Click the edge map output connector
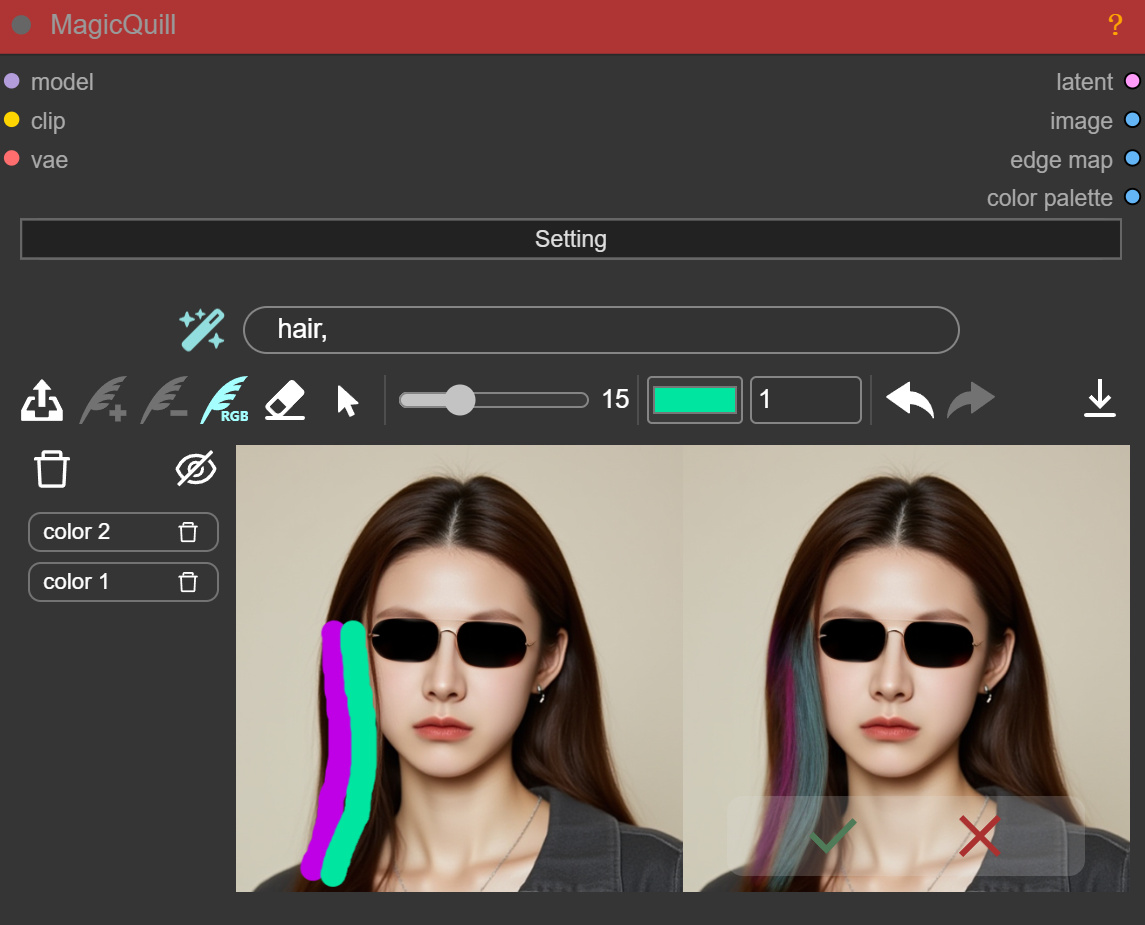This screenshot has width=1145, height=925. point(1132,158)
